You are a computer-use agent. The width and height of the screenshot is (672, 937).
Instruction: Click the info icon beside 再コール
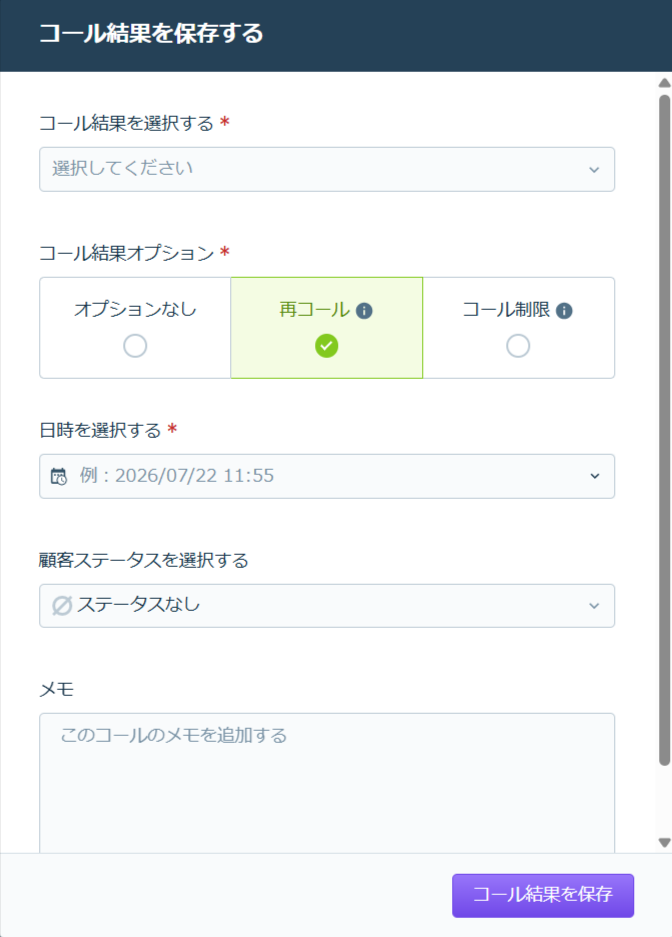(x=364, y=311)
